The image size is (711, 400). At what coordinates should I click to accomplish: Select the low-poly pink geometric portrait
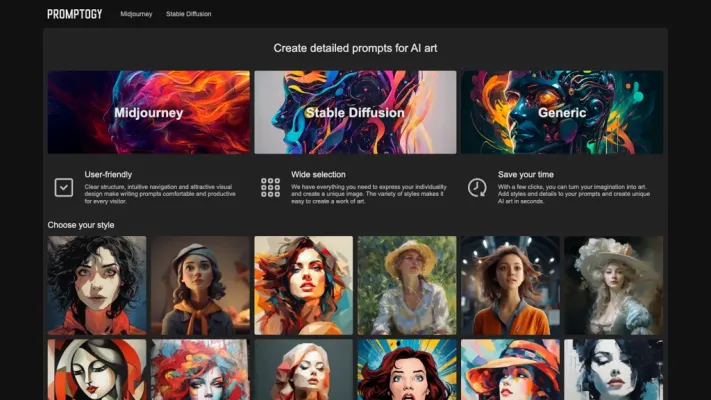[x=303, y=370]
